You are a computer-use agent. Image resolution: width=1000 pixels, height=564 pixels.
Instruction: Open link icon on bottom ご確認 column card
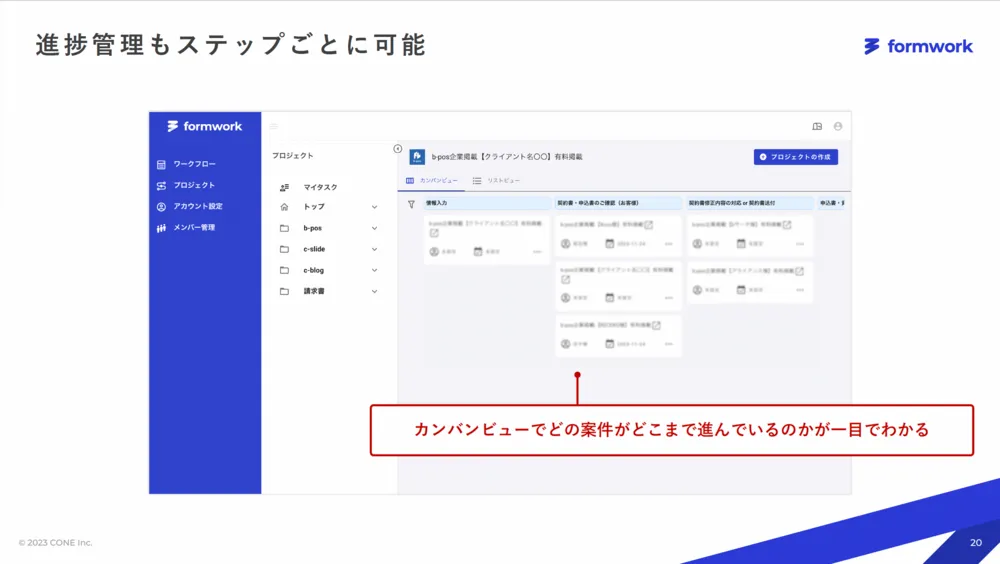pyautogui.click(x=656, y=325)
